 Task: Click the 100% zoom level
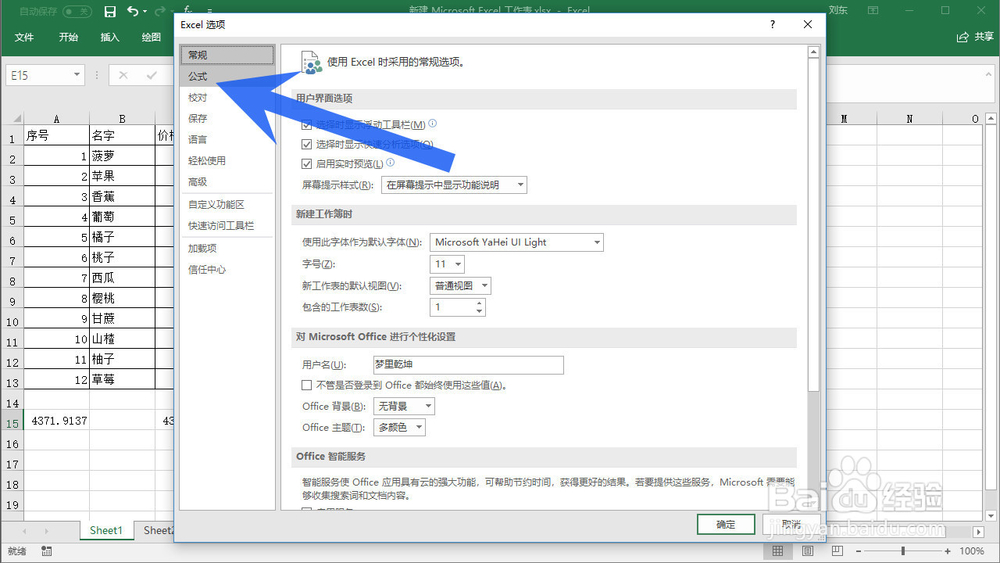pos(971,551)
